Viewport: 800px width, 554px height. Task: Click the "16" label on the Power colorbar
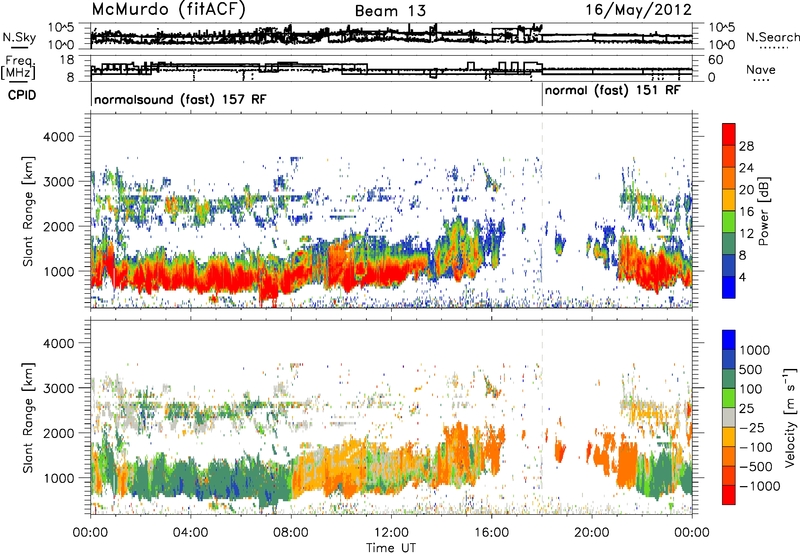tap(746, 212)
